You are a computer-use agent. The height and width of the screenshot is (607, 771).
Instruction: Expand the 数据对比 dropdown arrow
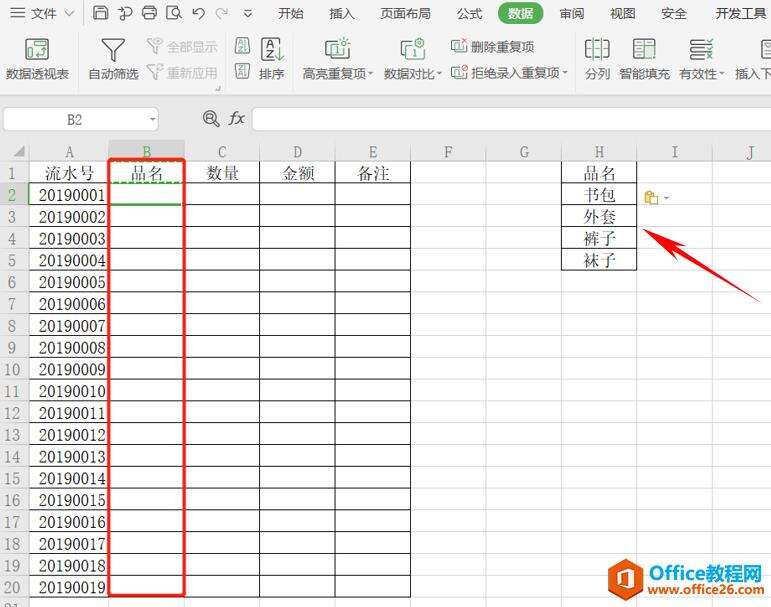[x=439, y=74]
